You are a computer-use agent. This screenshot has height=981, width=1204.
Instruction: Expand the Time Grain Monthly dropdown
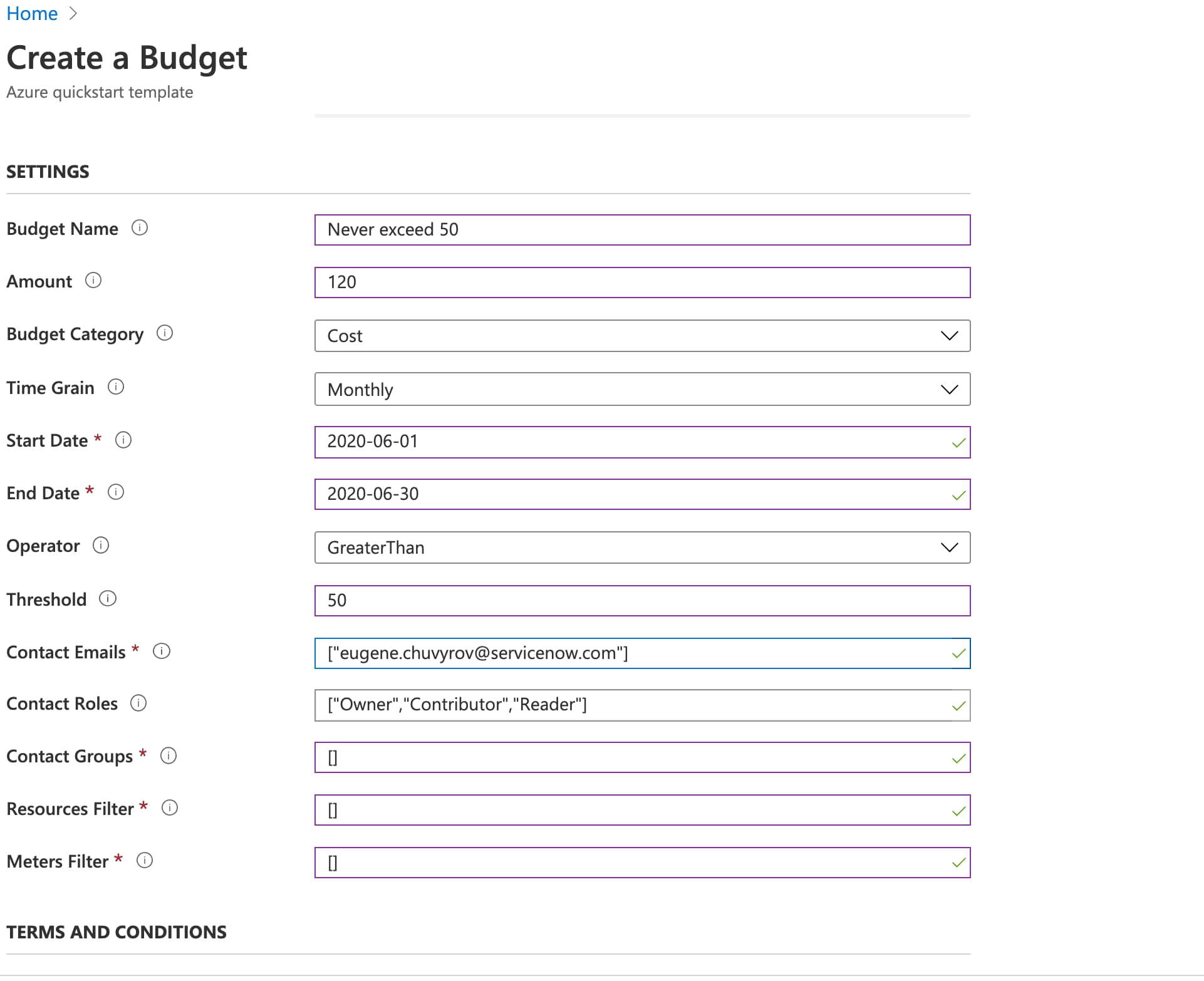click(x=642, y=390)
